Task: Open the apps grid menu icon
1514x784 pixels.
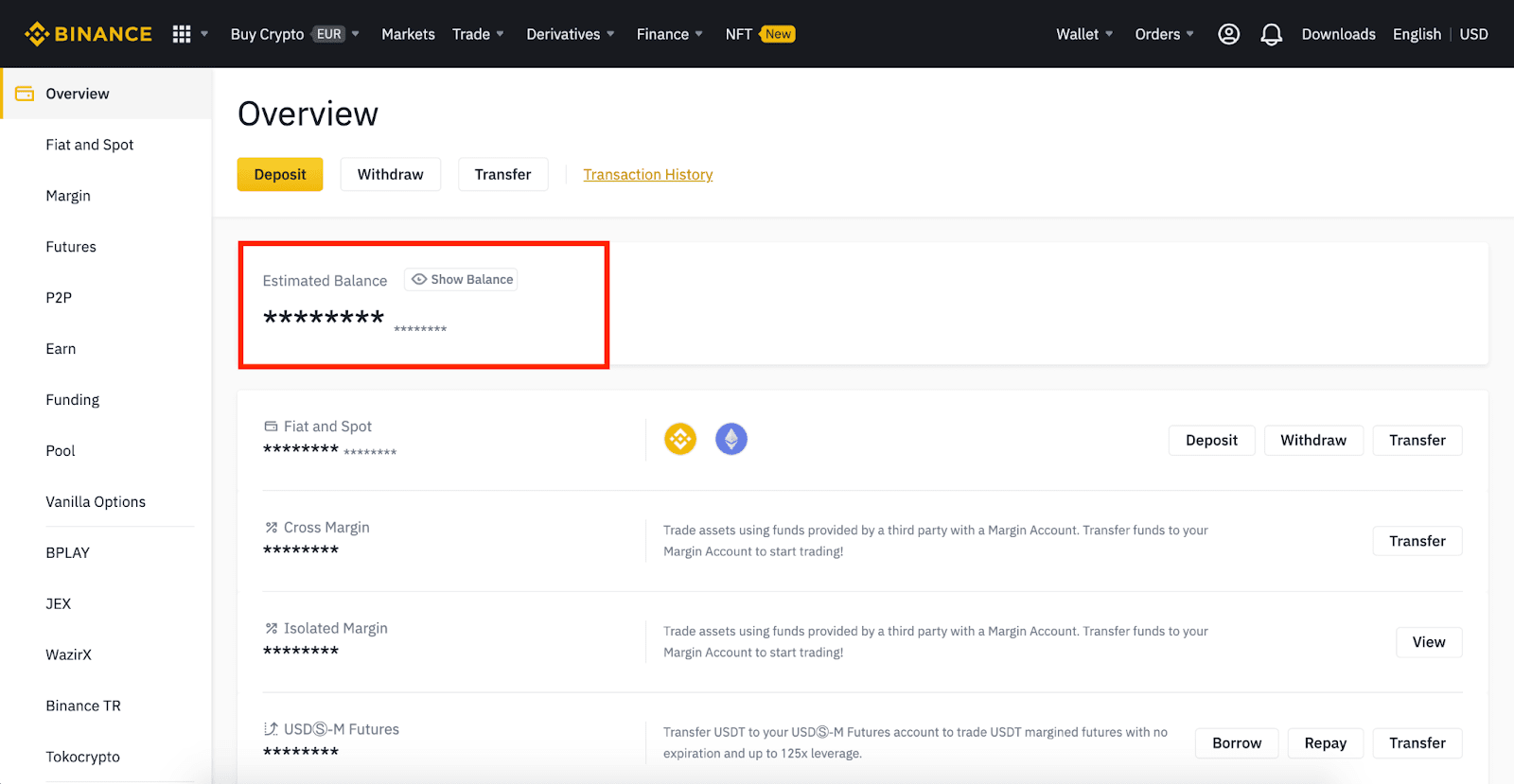Action: 182,34
